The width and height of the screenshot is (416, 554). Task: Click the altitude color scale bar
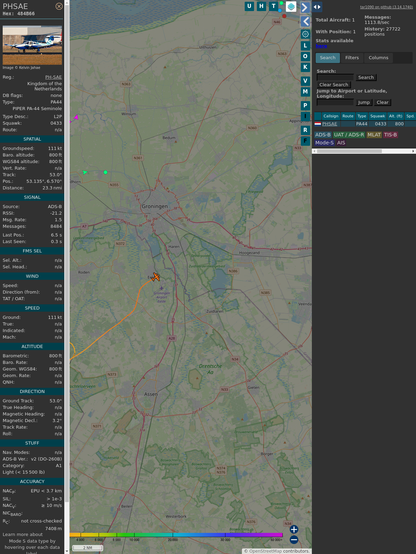click(176, 535)
